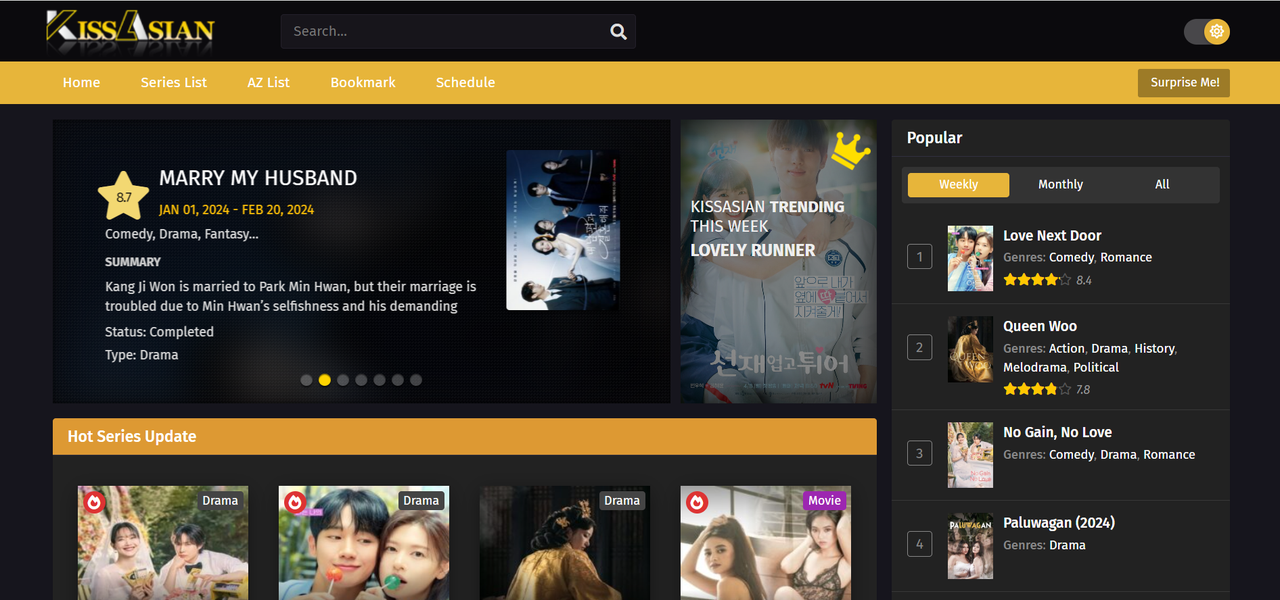Click the Surprise Me! button

[x=1184, y=83]
